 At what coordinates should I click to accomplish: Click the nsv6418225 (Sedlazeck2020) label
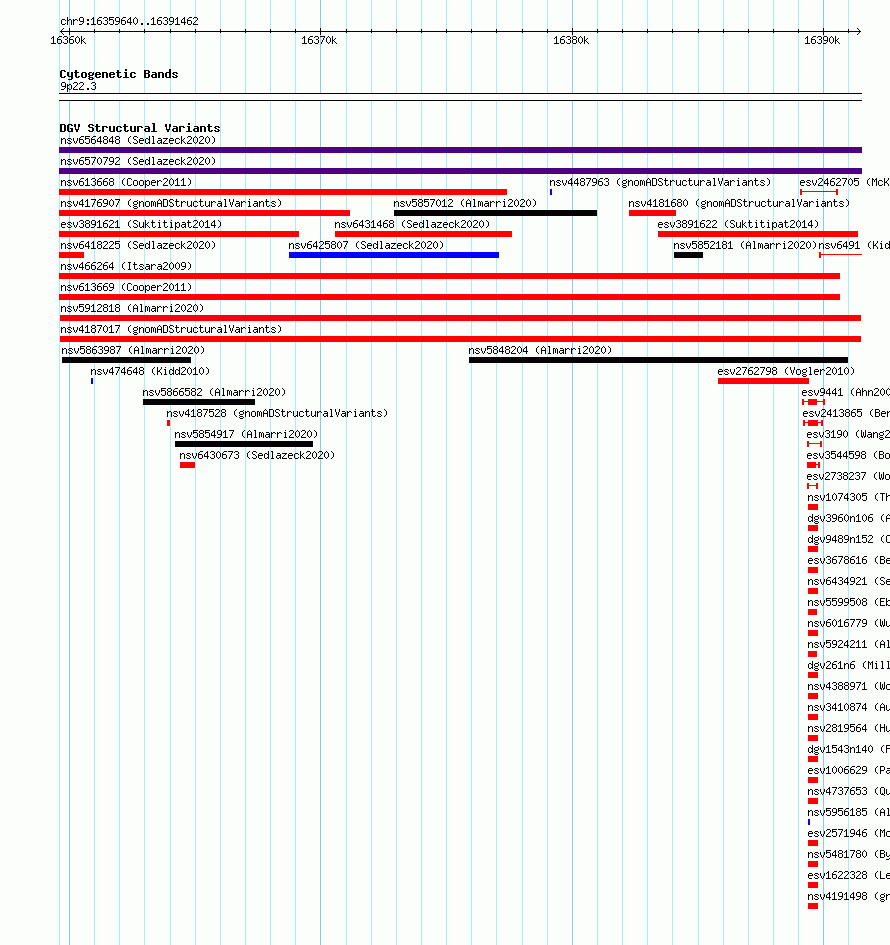click(x=138, y=245)
